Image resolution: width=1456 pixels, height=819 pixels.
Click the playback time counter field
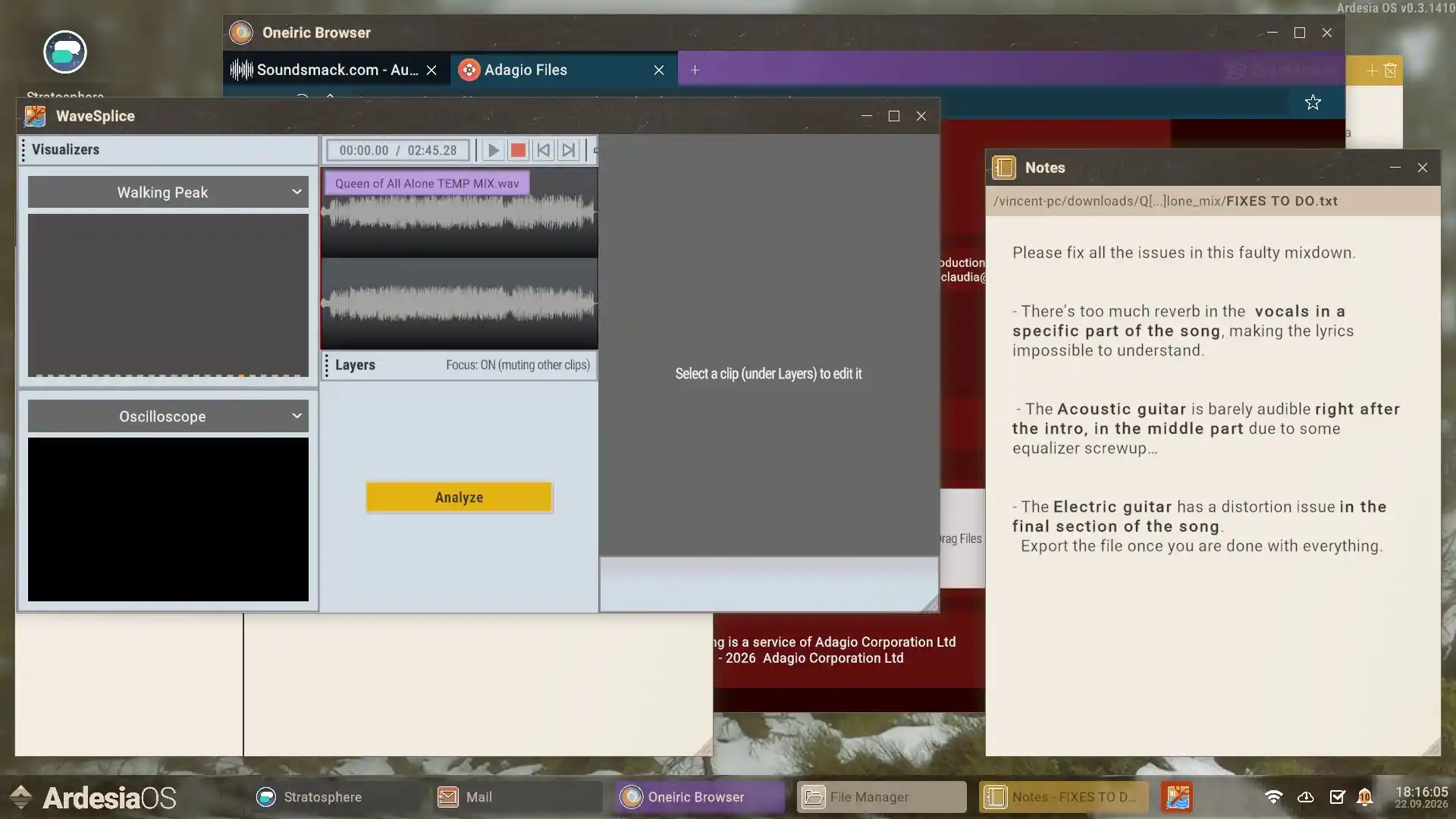click(398, 150)
